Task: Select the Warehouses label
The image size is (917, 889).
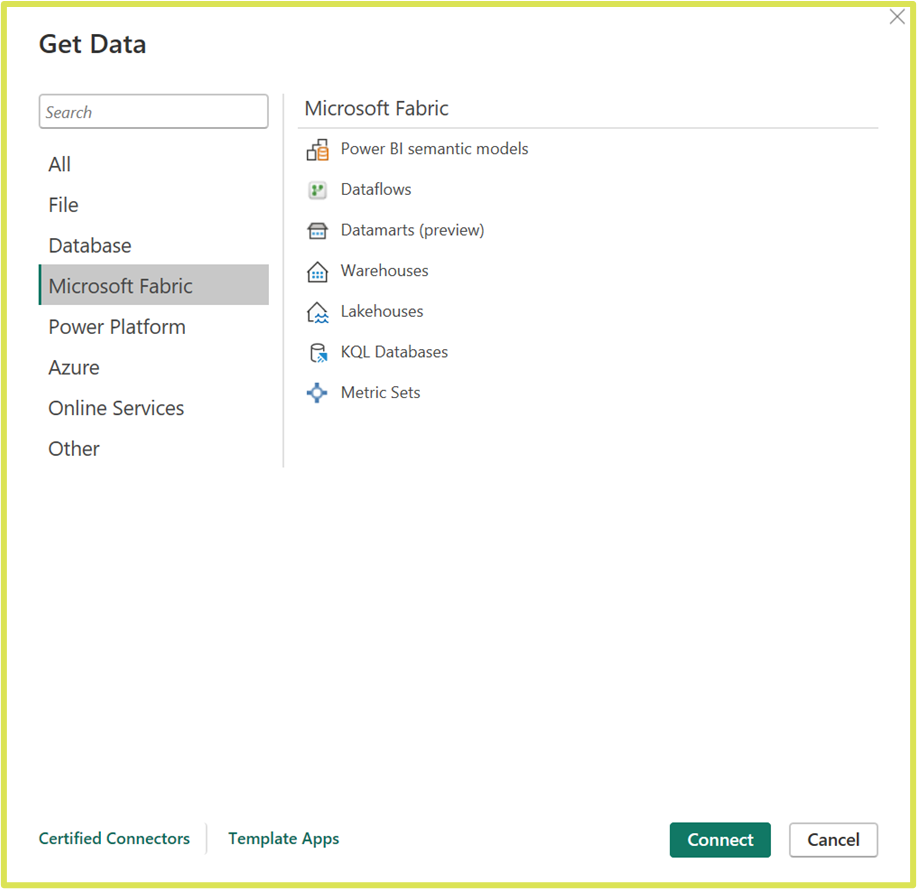Action: [384, 271]
